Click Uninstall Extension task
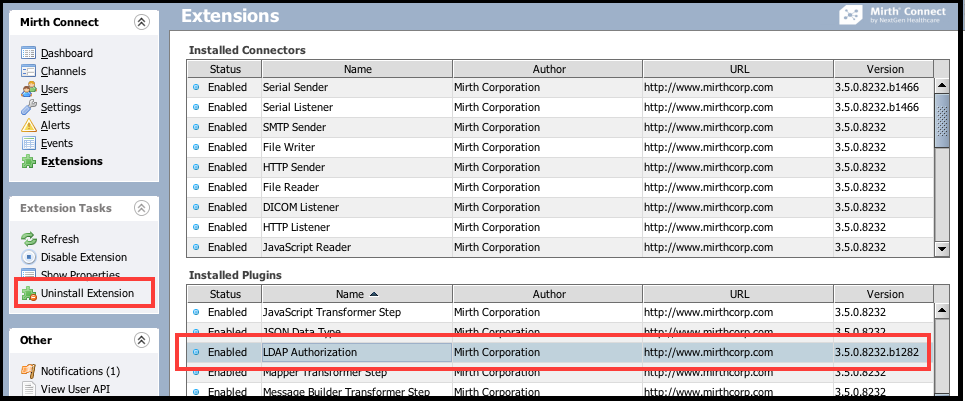Screen dimensions: 965x401 [x=87, y=293]
